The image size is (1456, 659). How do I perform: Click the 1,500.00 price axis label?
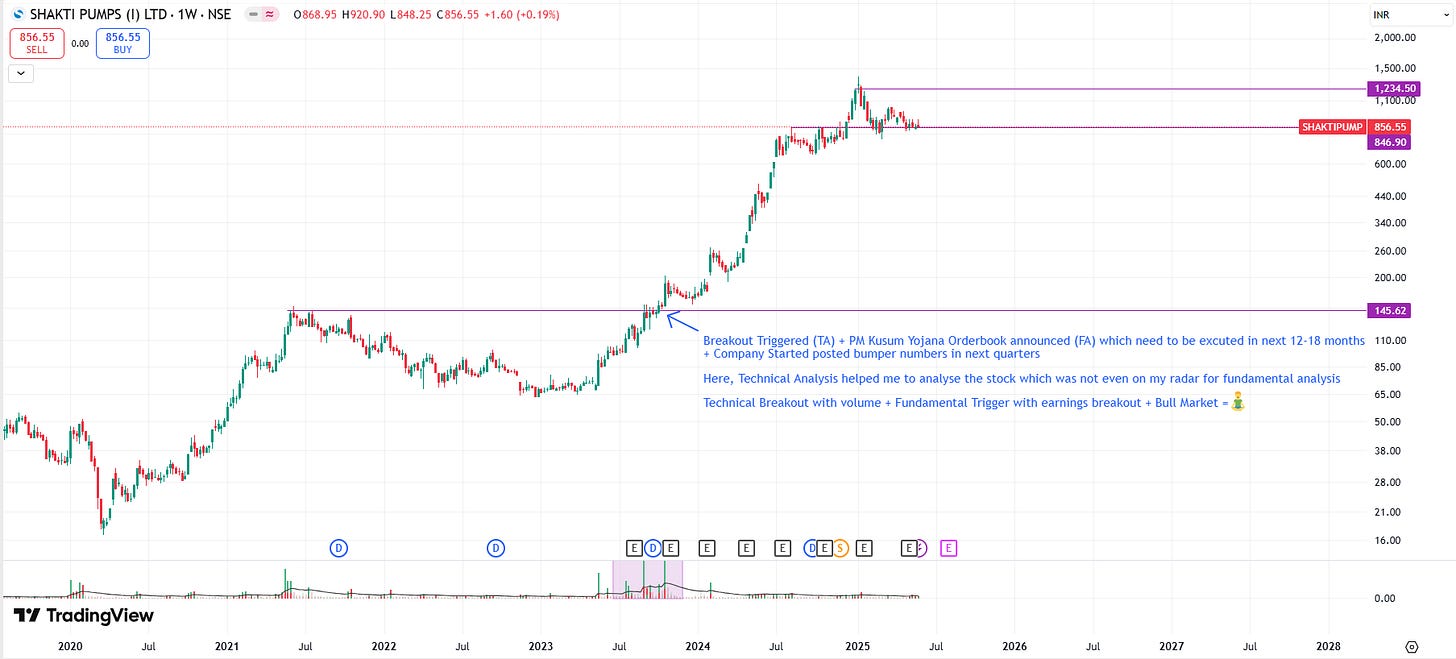[1396, 68]
